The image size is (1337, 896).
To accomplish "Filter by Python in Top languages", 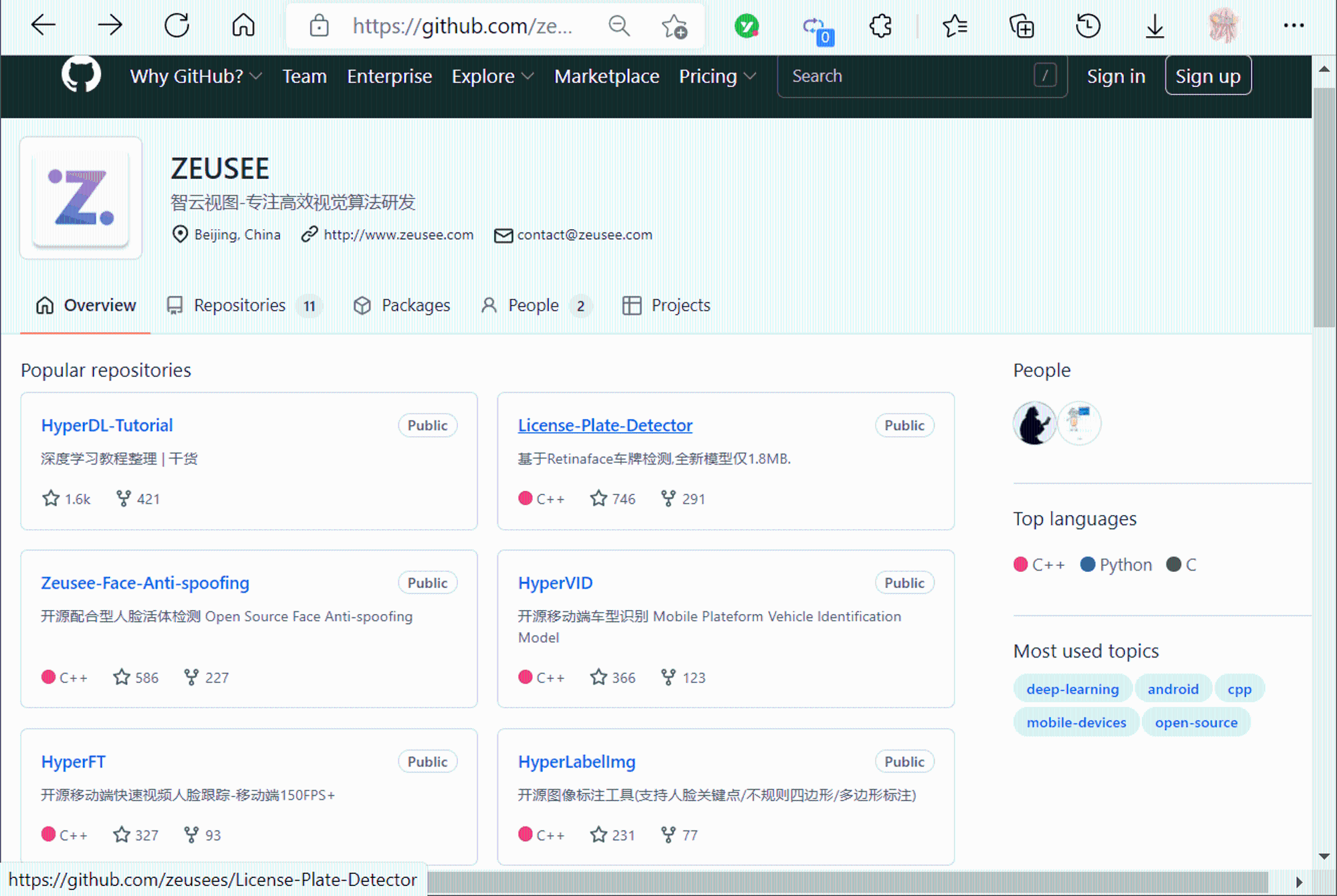I will pos(1116,565).
